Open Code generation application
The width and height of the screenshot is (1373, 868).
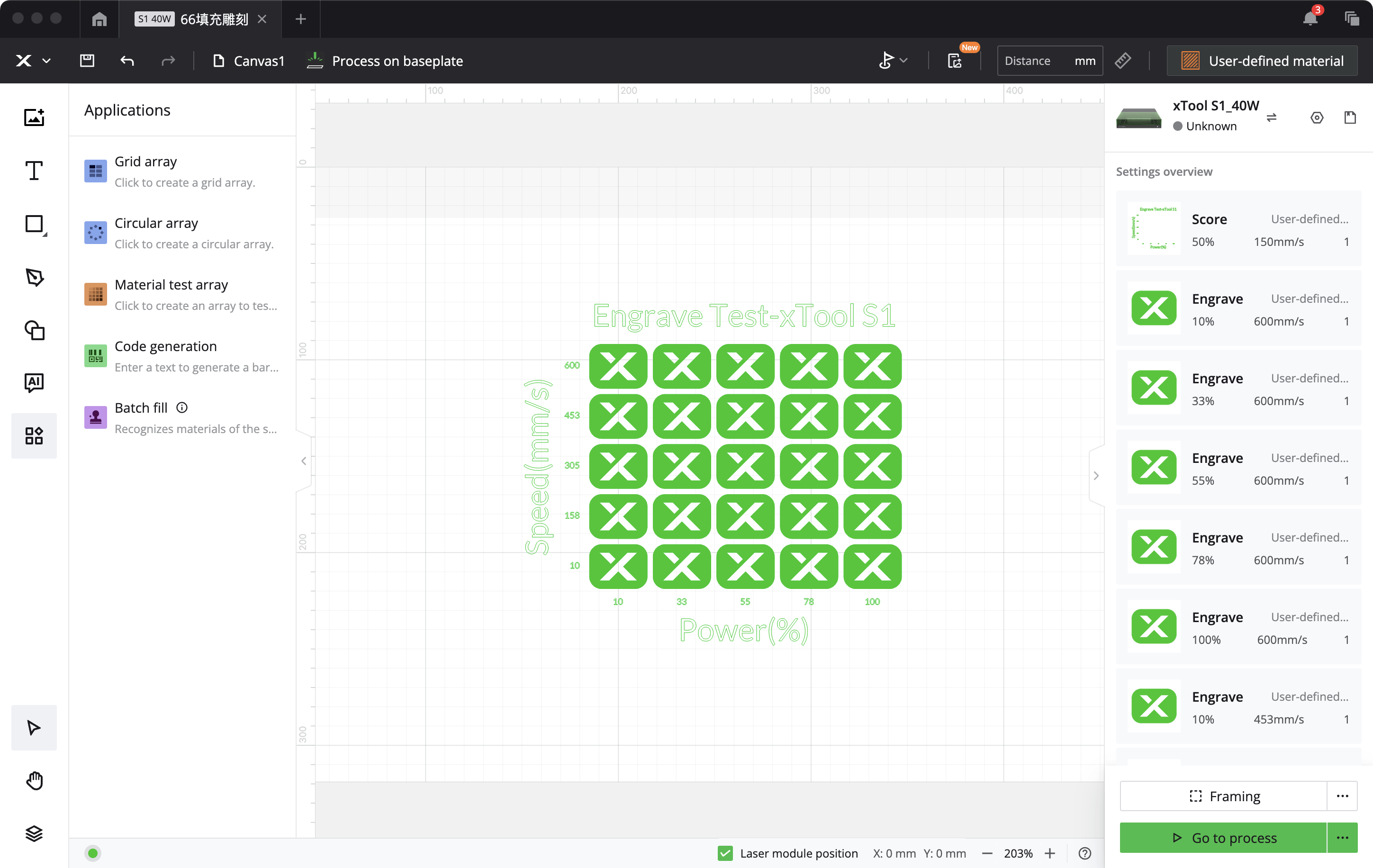[182, 356]
